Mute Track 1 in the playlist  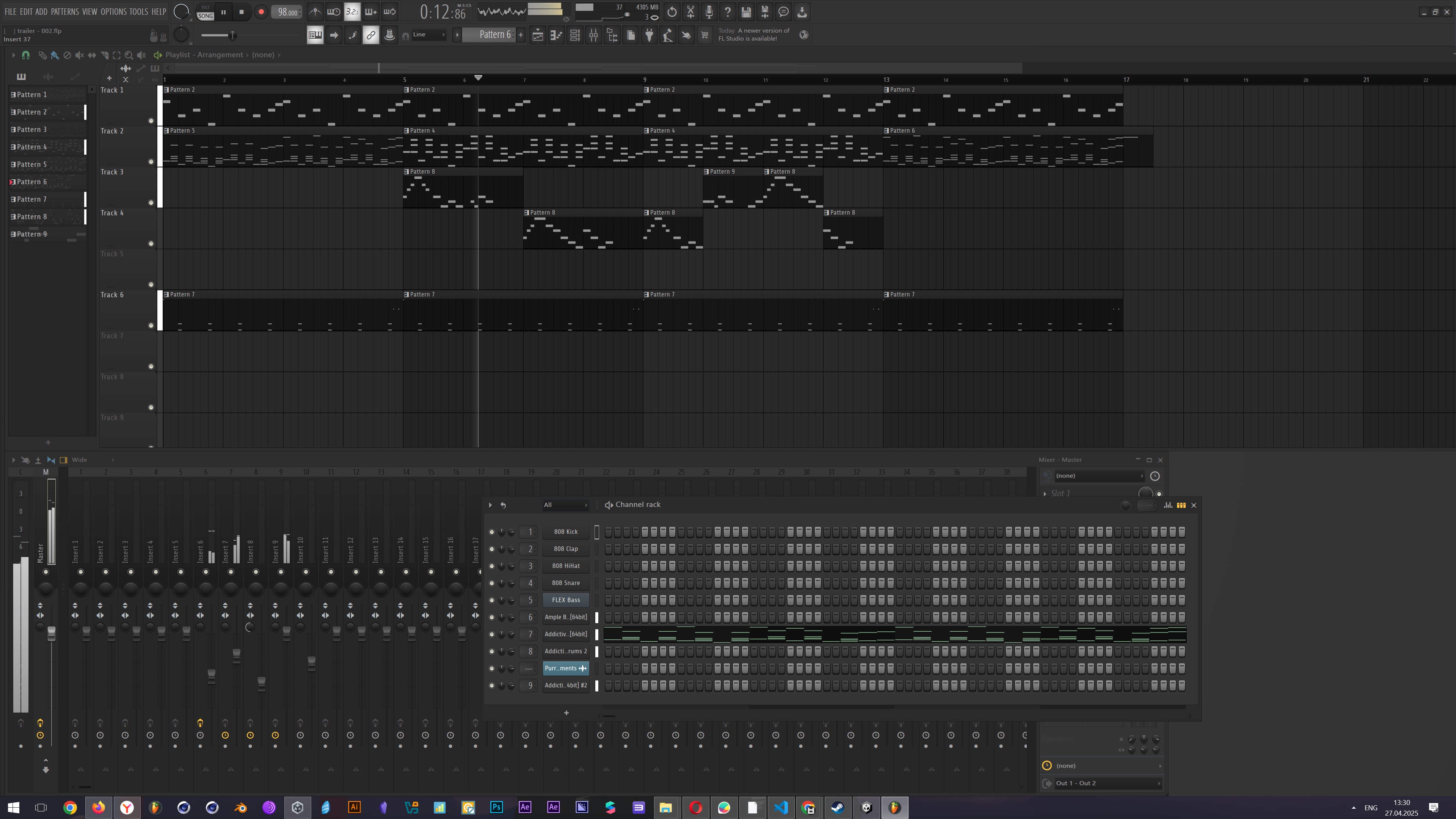coord(151,121)
